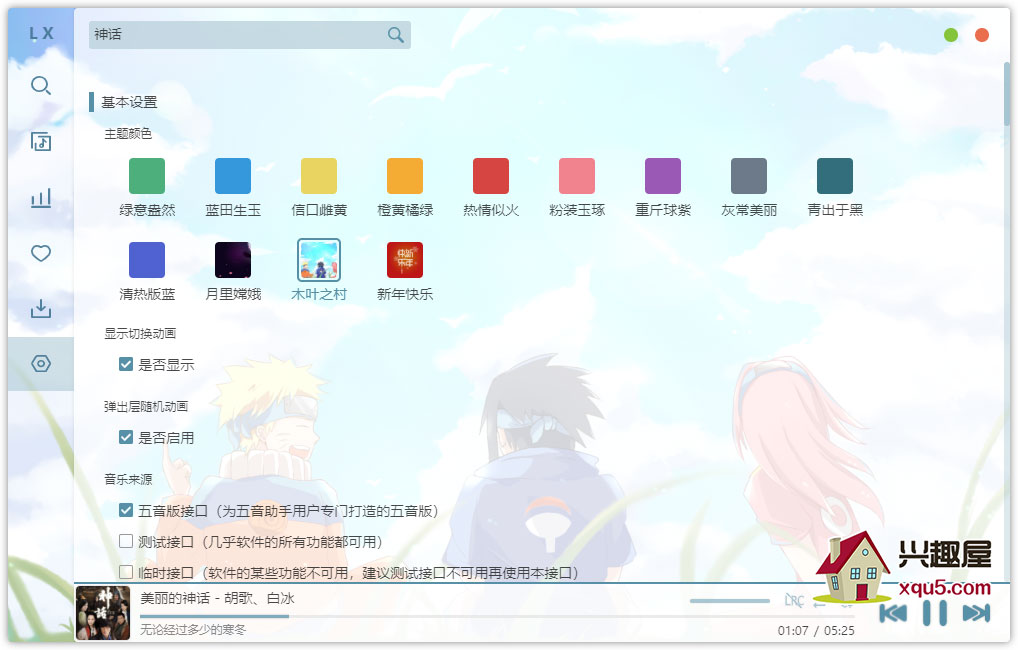Image resolution: width=1018 pixels, height=650 pixels.
Task: Select the 橙黄橘绿 orange theme
Action: 405,176
